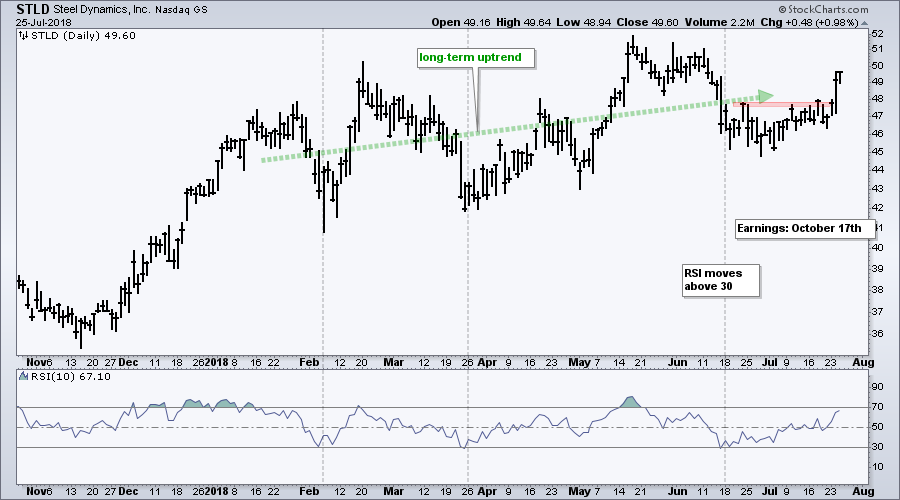Viewport: 900px width, 500px height.
Task: Click the Nasdaq GS exchange label
Action: point(181,10)
